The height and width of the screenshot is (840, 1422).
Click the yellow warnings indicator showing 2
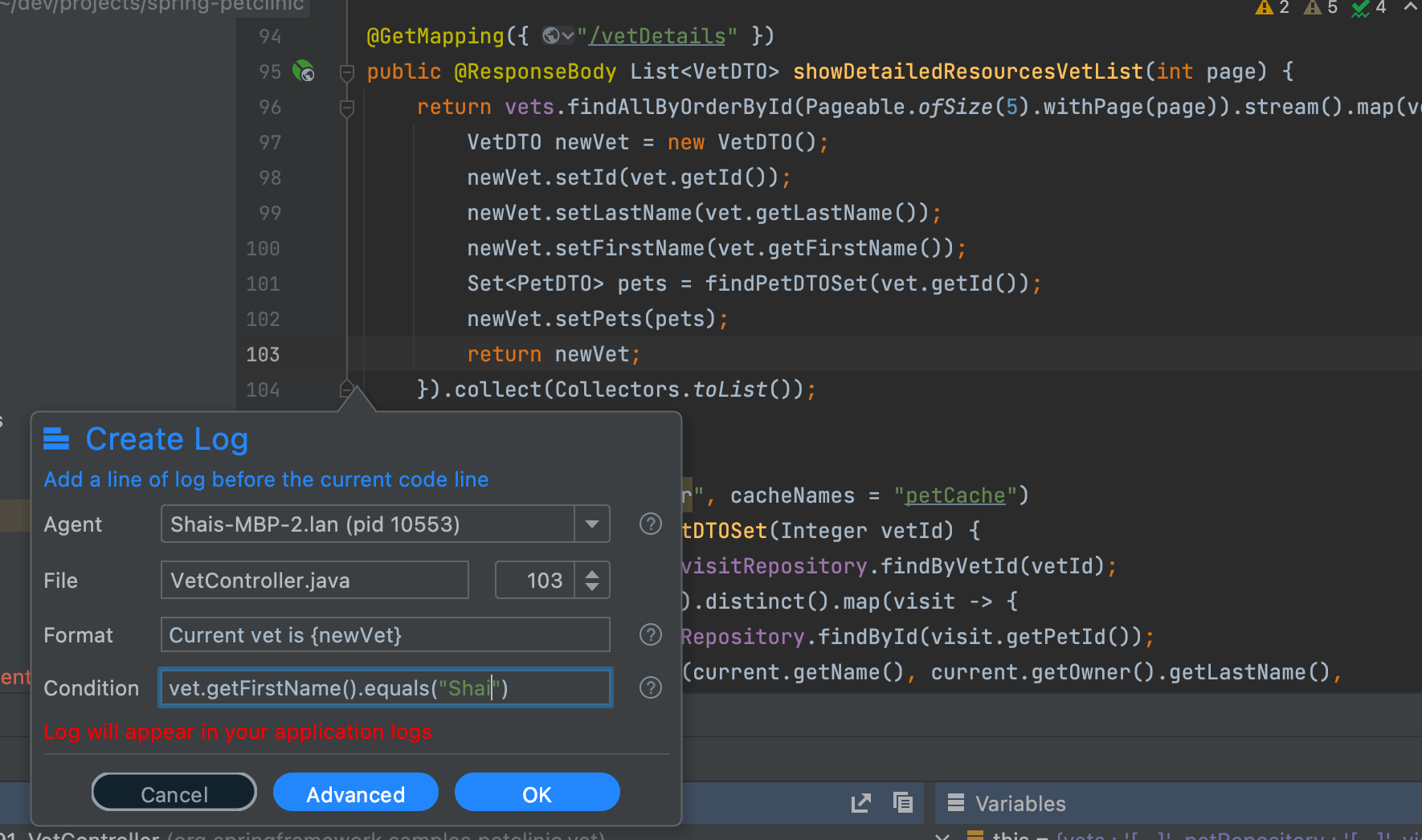tap(1272, 8)
